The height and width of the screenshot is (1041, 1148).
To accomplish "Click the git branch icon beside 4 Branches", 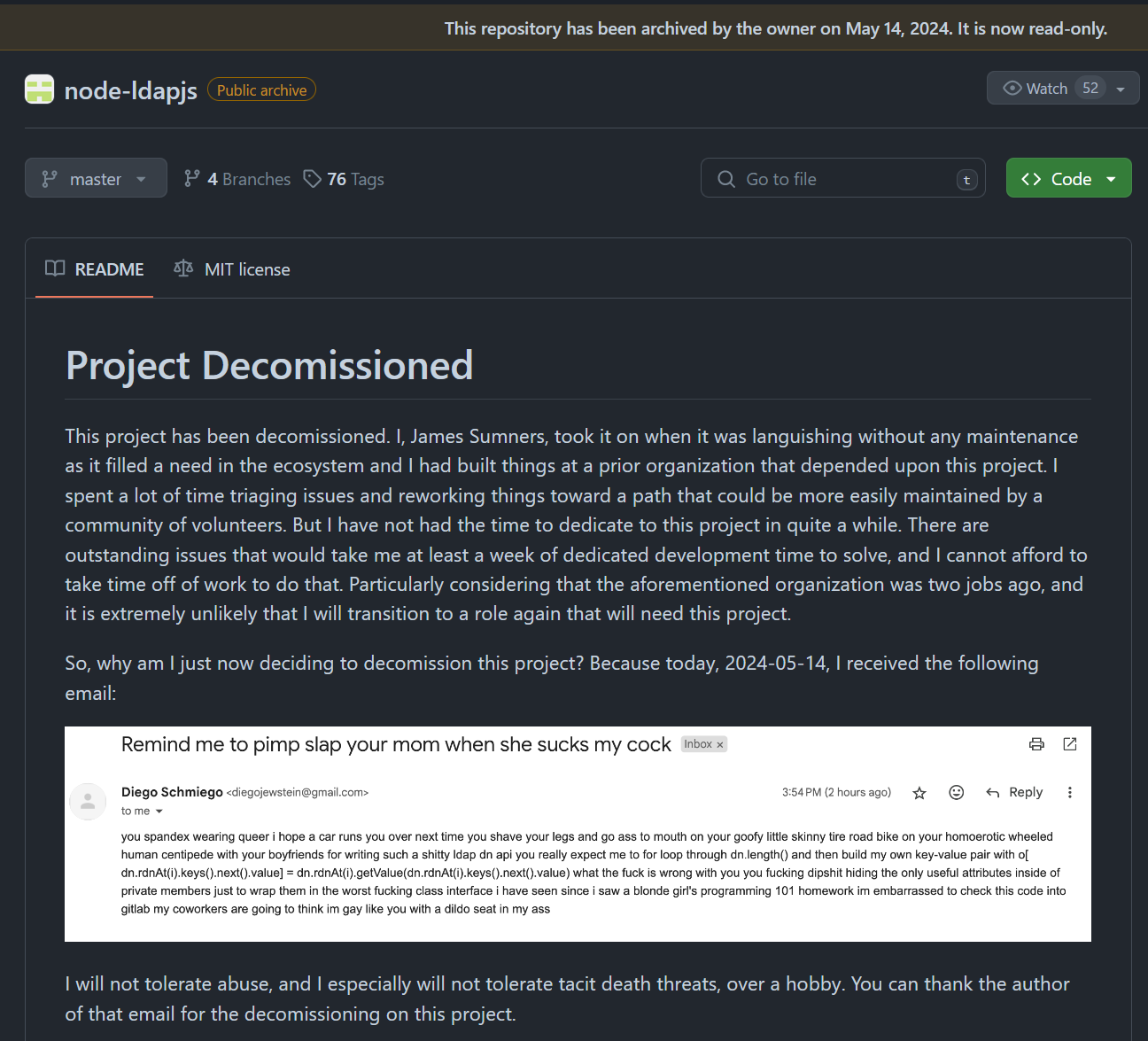I will 191,178.
